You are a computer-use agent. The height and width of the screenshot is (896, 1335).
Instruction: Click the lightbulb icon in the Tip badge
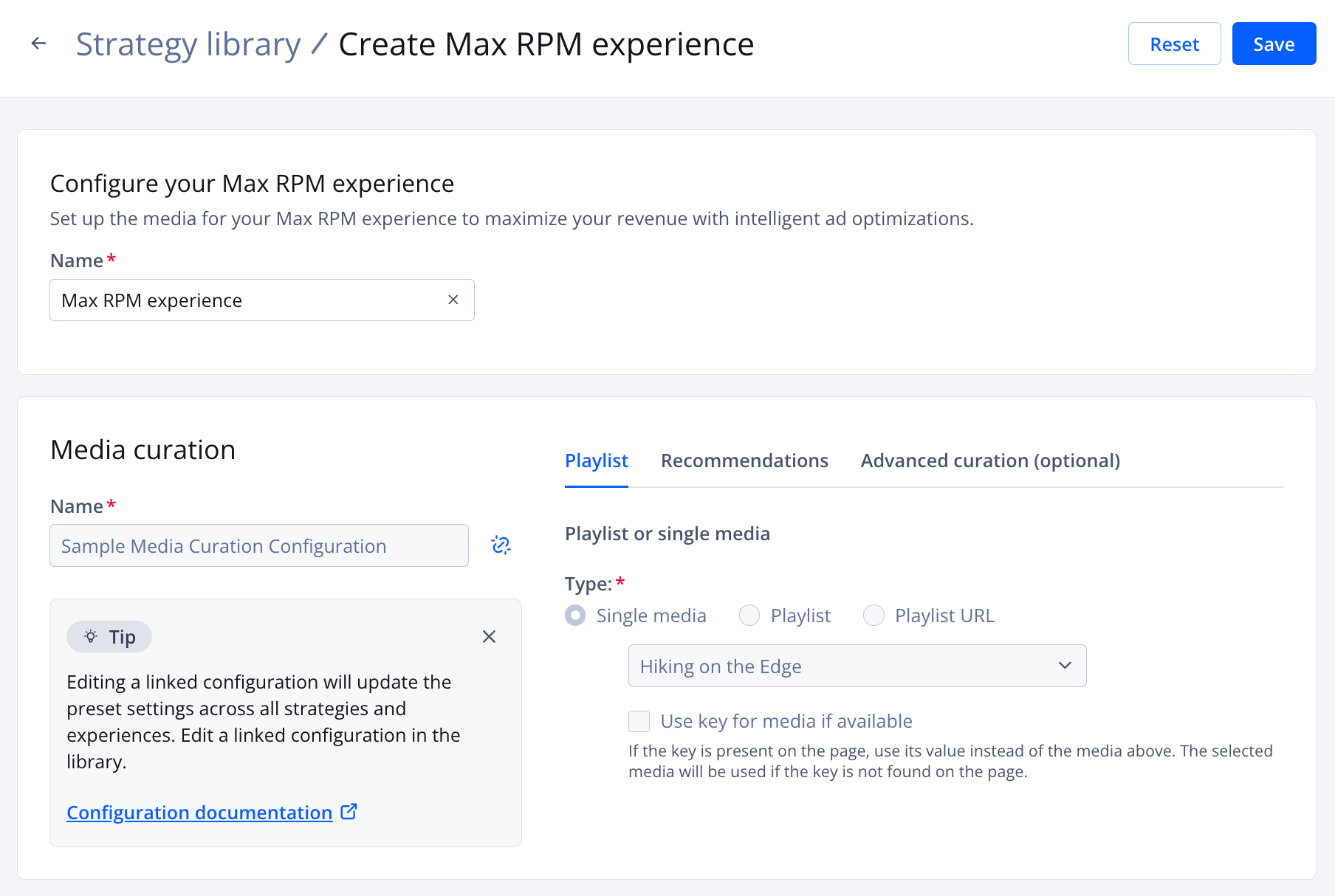click(90, 636)
